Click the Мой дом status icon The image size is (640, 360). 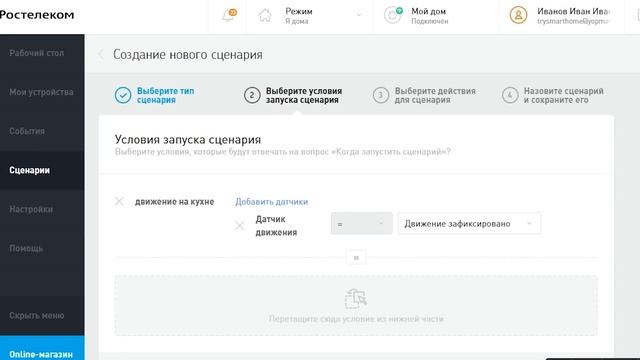[393, 15]
